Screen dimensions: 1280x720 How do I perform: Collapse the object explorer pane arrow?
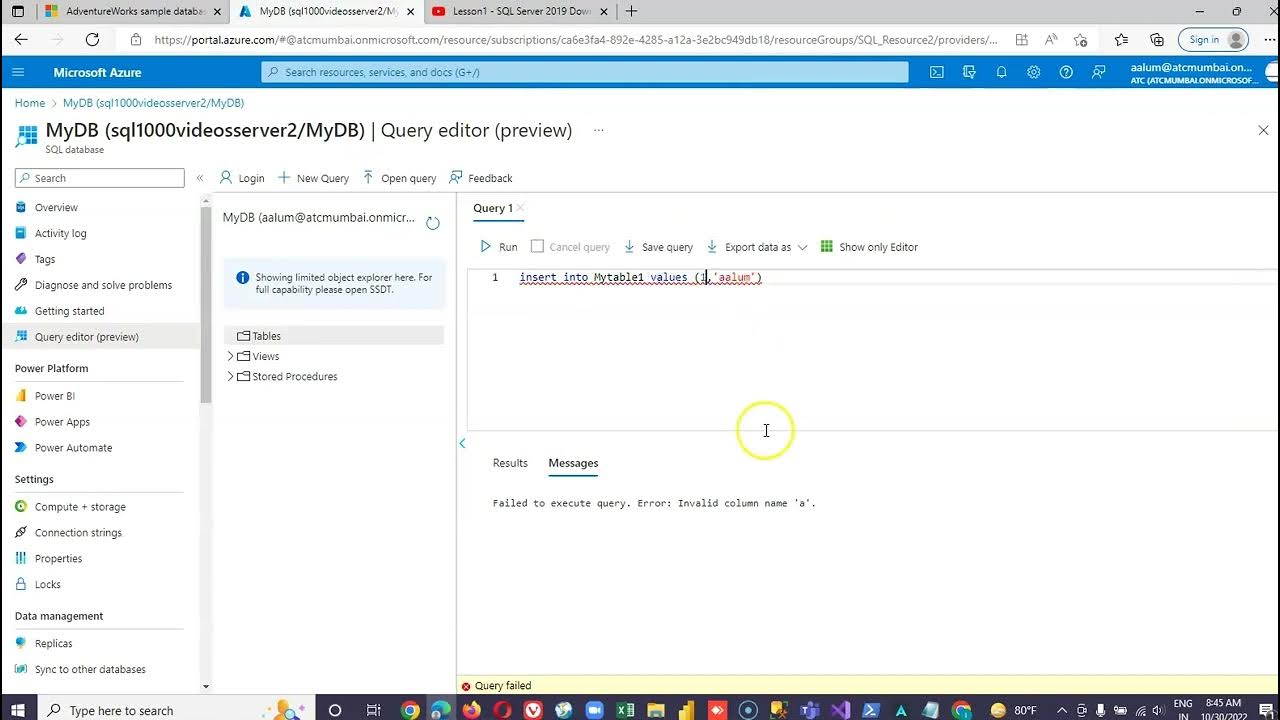(462, 443)
